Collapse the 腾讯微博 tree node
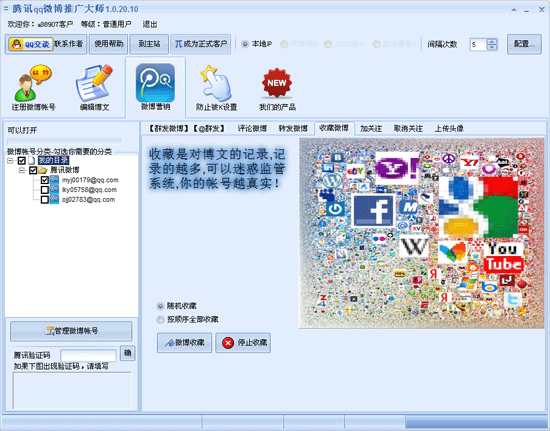This screenshot has width=550, height=431. (22, 170)
